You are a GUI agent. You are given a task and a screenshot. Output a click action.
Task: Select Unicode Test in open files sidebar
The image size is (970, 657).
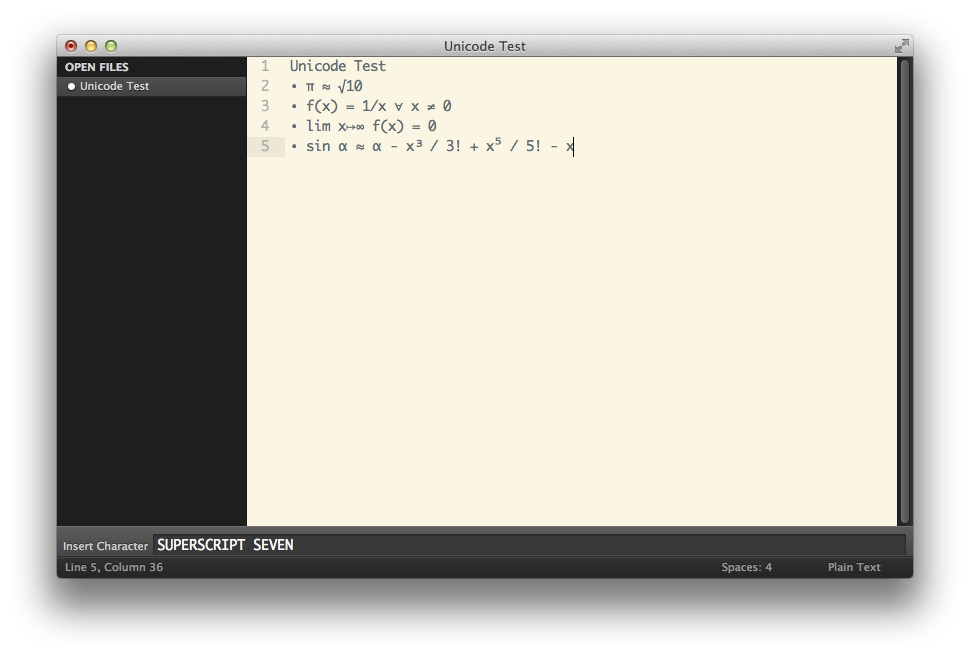point(152,87)
